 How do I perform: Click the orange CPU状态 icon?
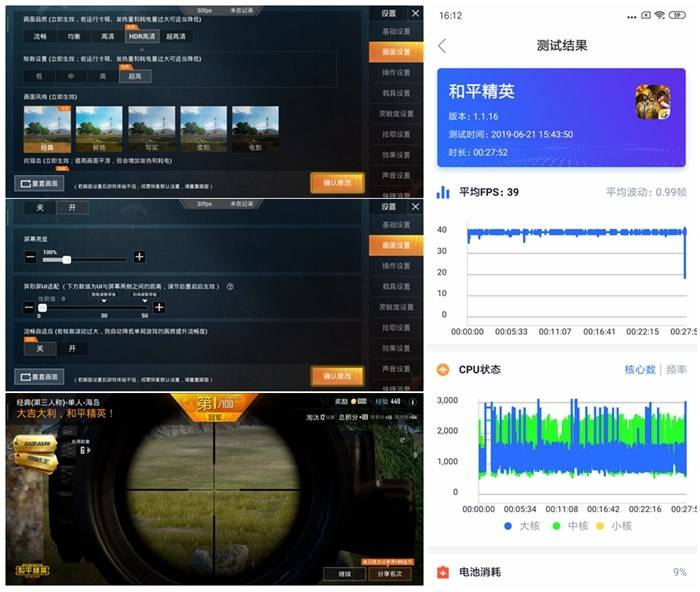pyautogui.click(x=443, y=370)
